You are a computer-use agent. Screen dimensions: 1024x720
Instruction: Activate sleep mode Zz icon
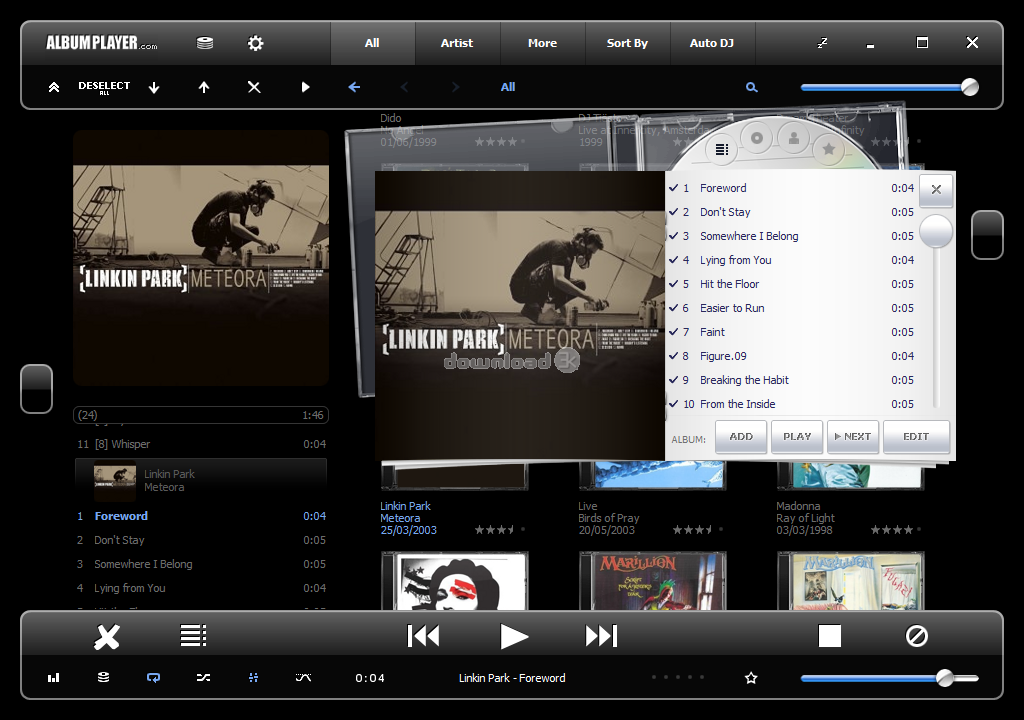[822, 43]
